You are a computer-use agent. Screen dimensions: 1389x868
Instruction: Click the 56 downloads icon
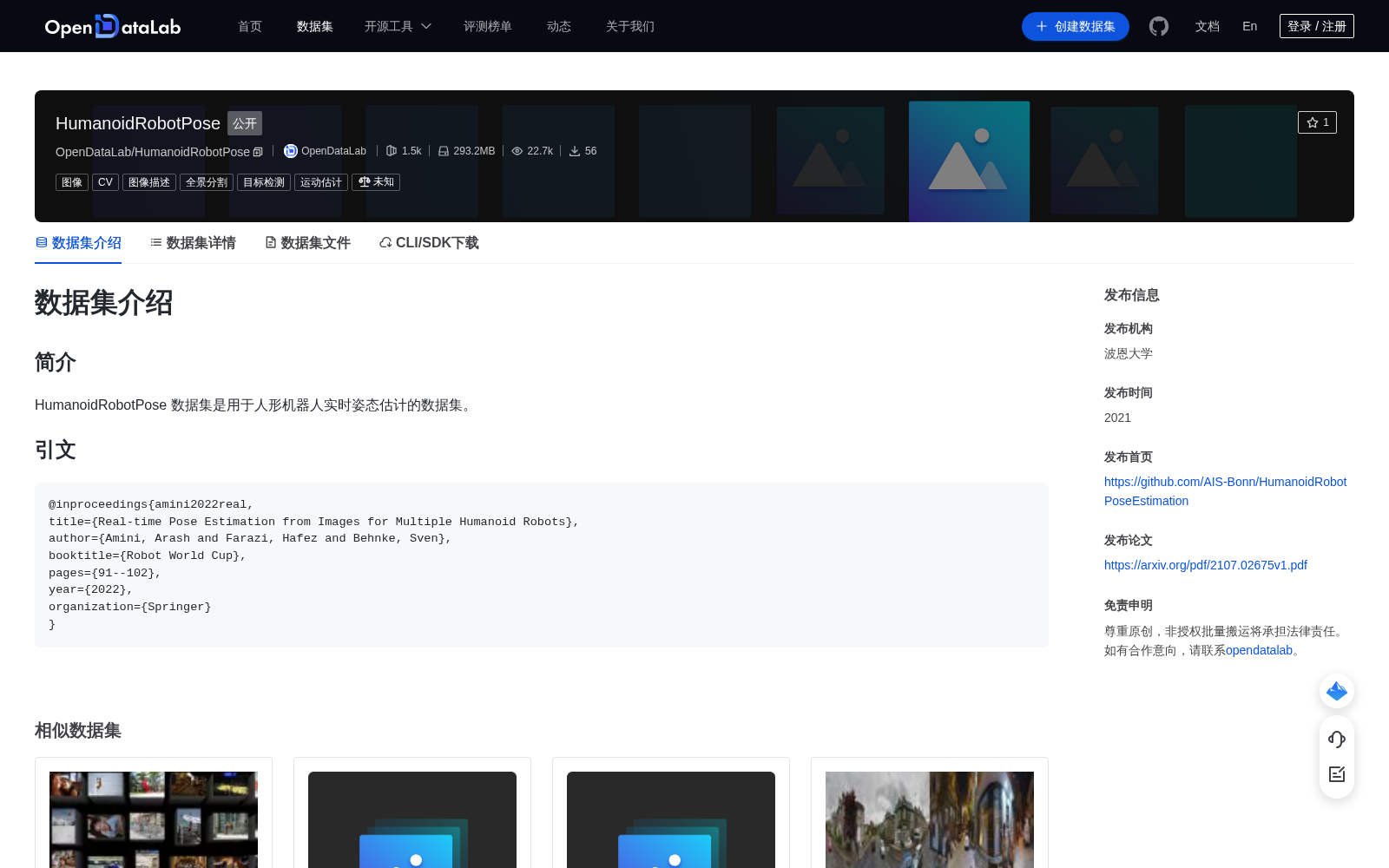pos(575,151)
